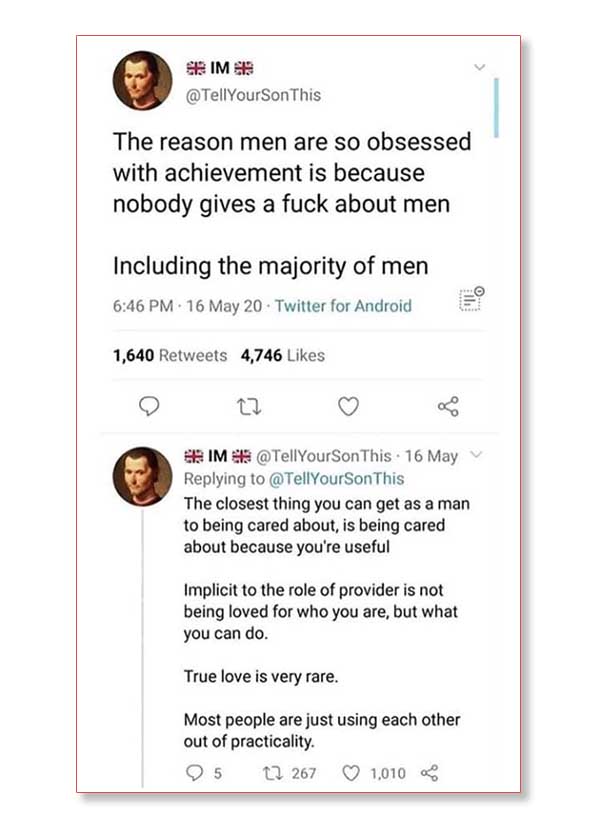Open the reply composer on the main tweet
This screenshot has height=819, width=600.
147,405
